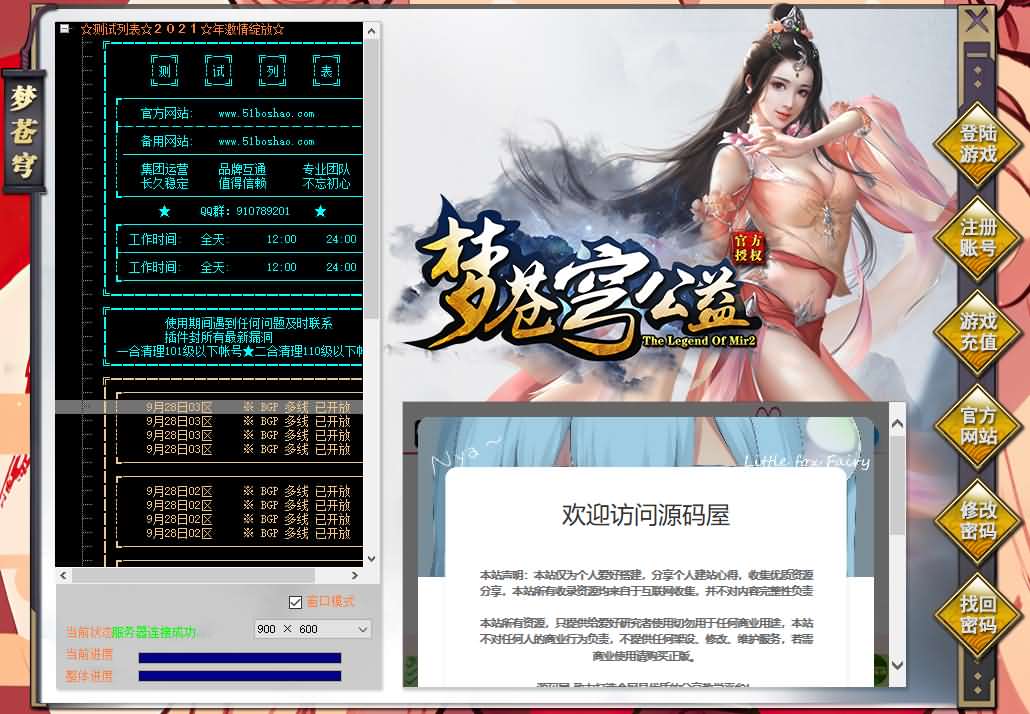This screenshot has height=714, width=1030.
Task: Click server list's horizontal scroll left arrow
Action: click(63, 576)
